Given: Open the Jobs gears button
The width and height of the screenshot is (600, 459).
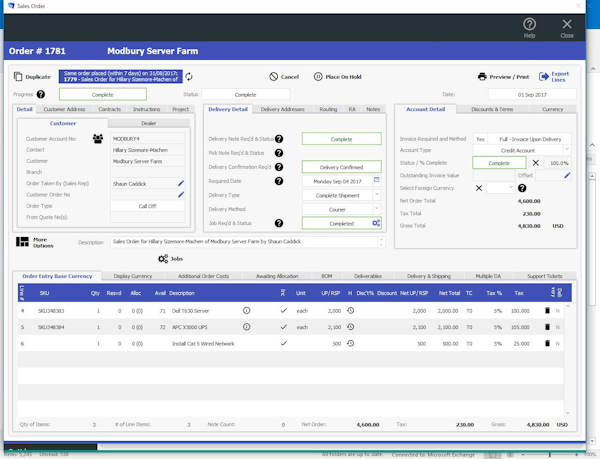Looking at the screenshot, I should coord(170,259).
